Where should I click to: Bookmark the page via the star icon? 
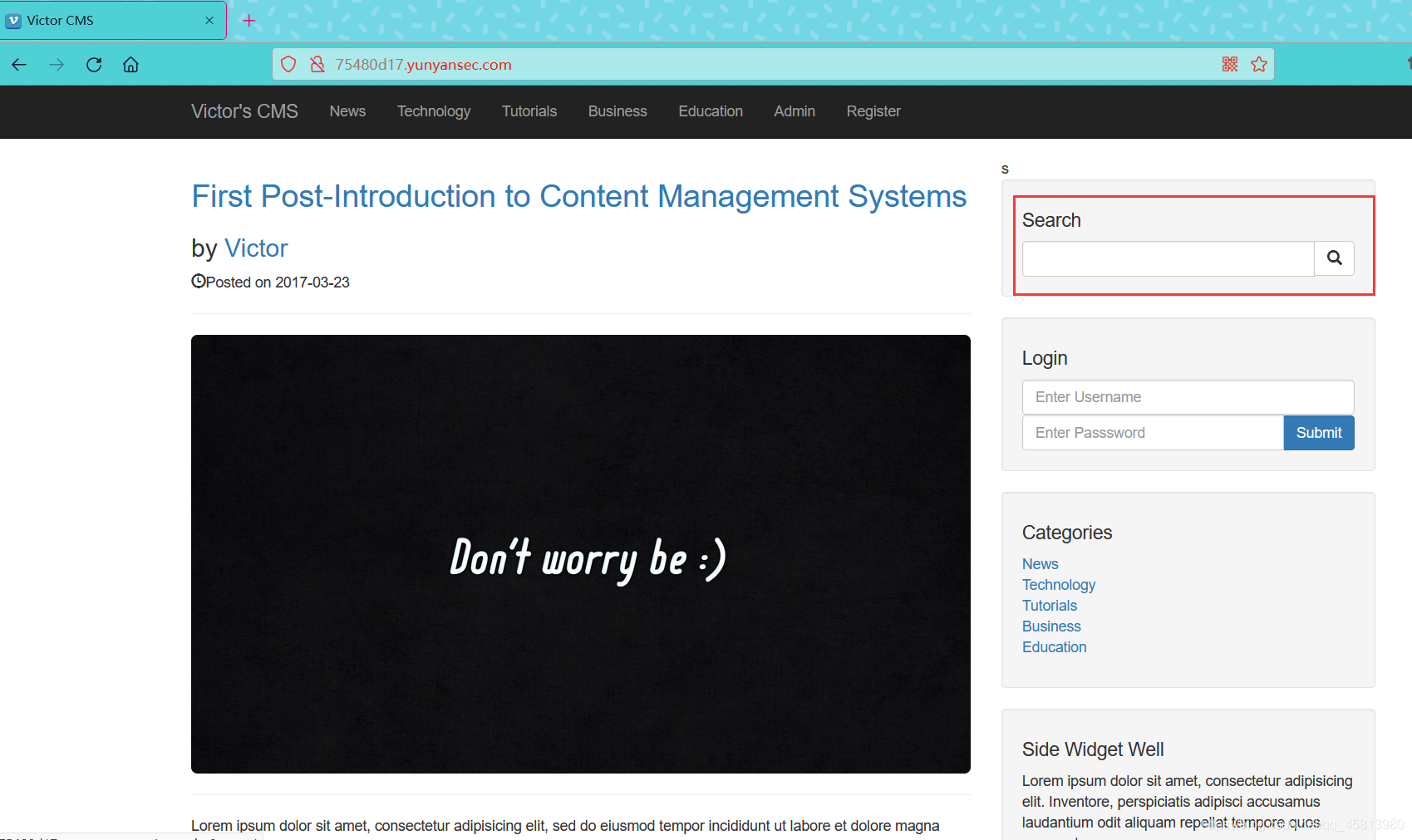[x=1259, y=63]
